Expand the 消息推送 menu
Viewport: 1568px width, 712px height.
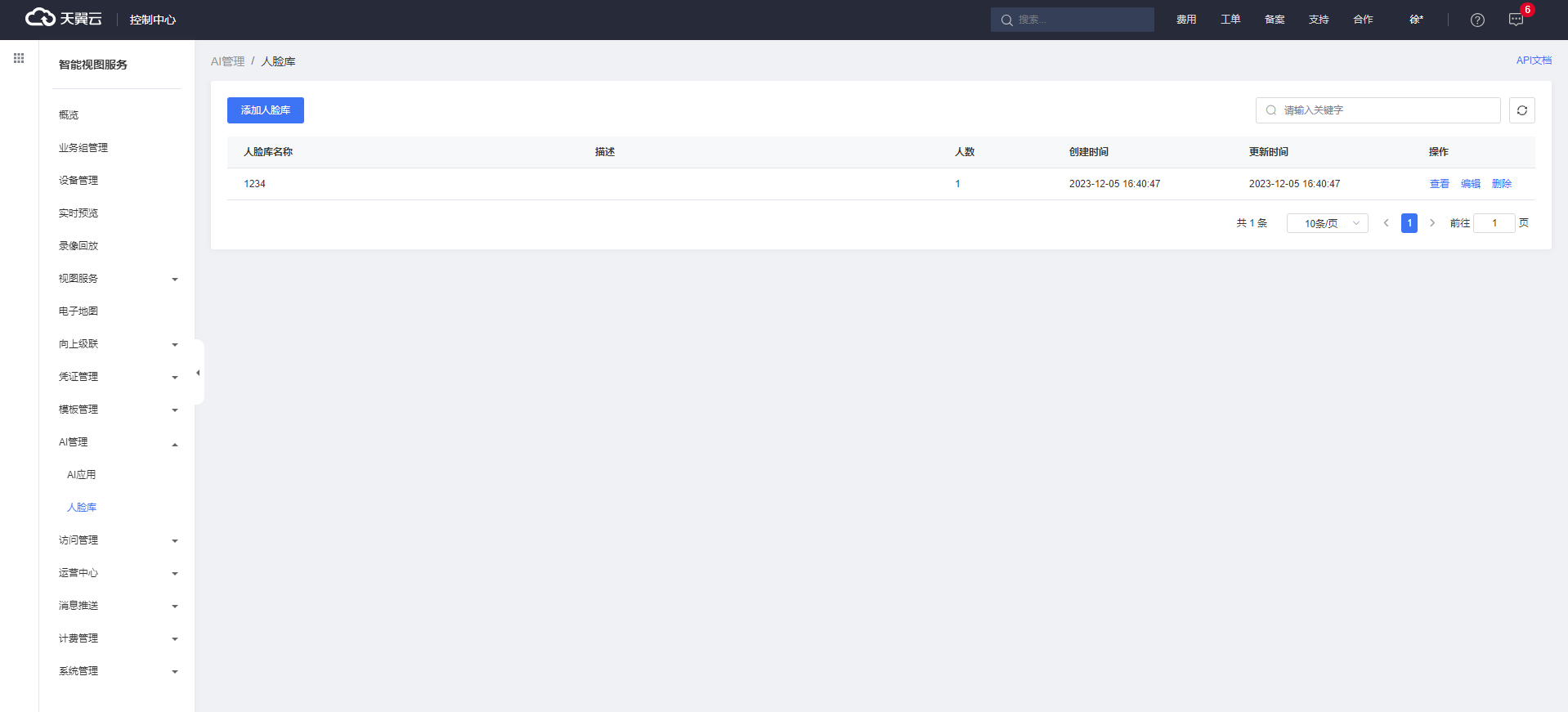[118, 606]
